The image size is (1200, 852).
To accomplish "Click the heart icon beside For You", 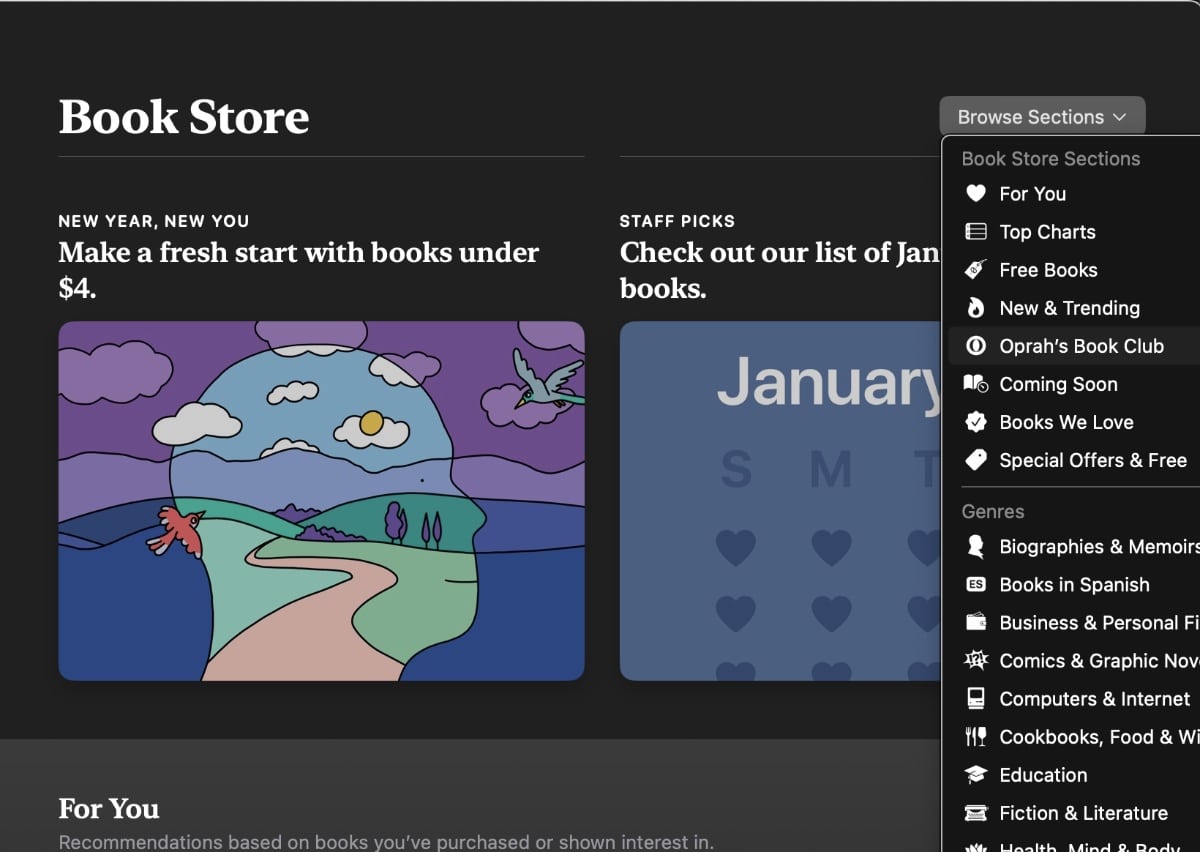I will pos(975,194).
